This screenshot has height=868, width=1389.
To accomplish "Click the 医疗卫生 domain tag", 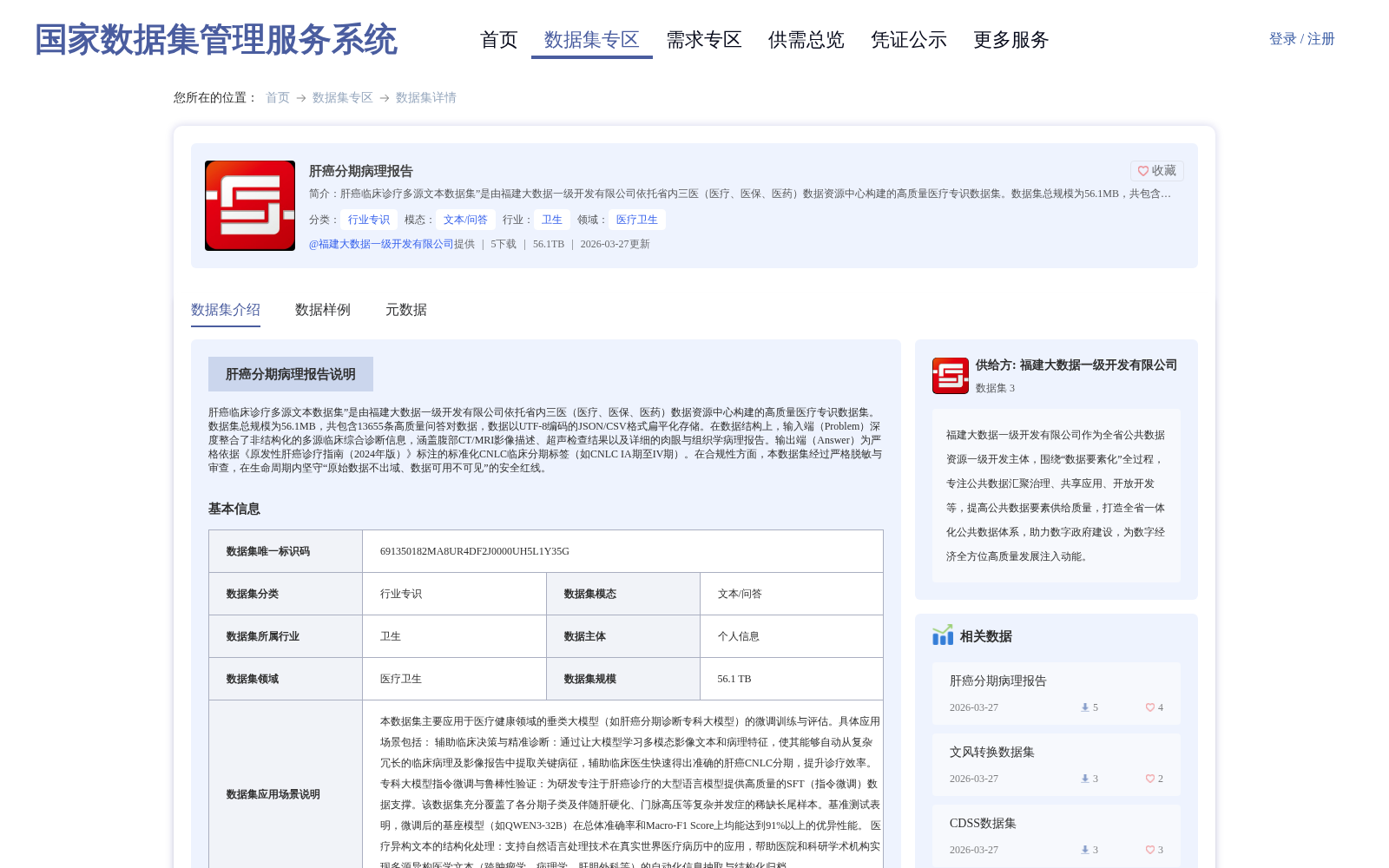I will [x=637, y=220].
